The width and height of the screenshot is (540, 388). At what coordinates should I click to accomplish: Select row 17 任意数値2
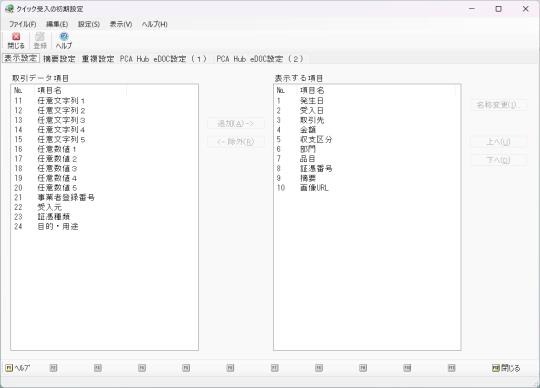tap(104, 159)
